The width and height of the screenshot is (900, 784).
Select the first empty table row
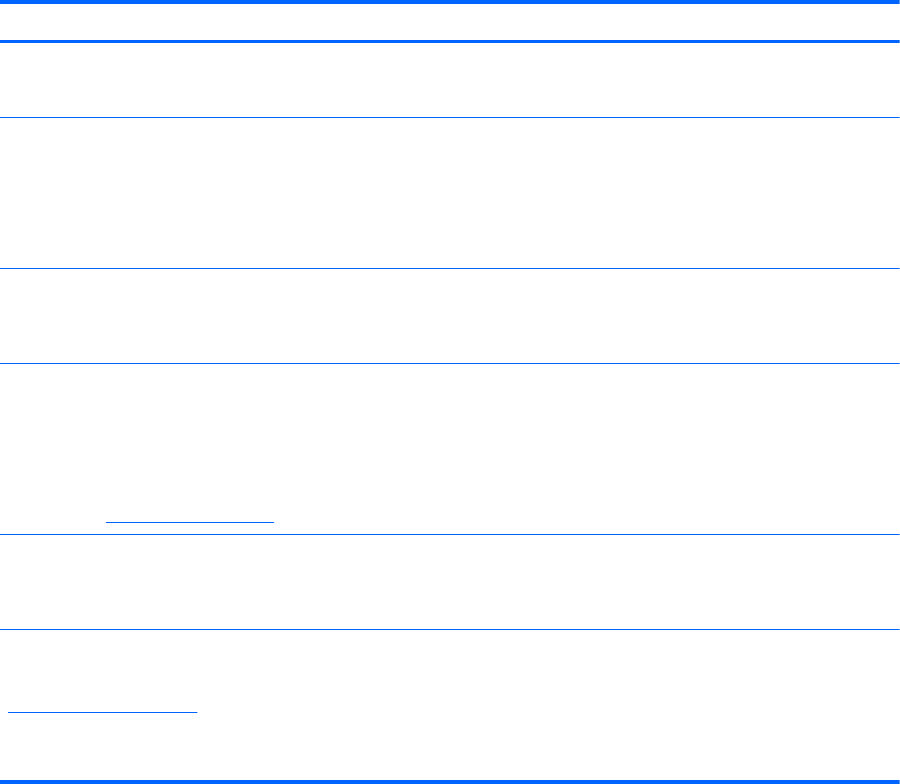[450, 80]
